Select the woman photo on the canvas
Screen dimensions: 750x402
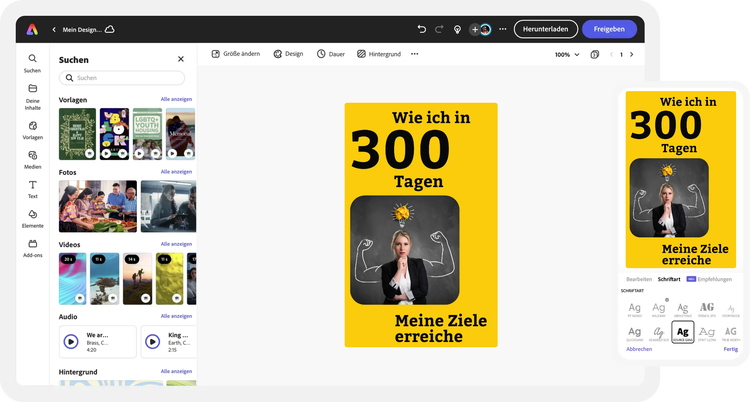pos(405,250)
